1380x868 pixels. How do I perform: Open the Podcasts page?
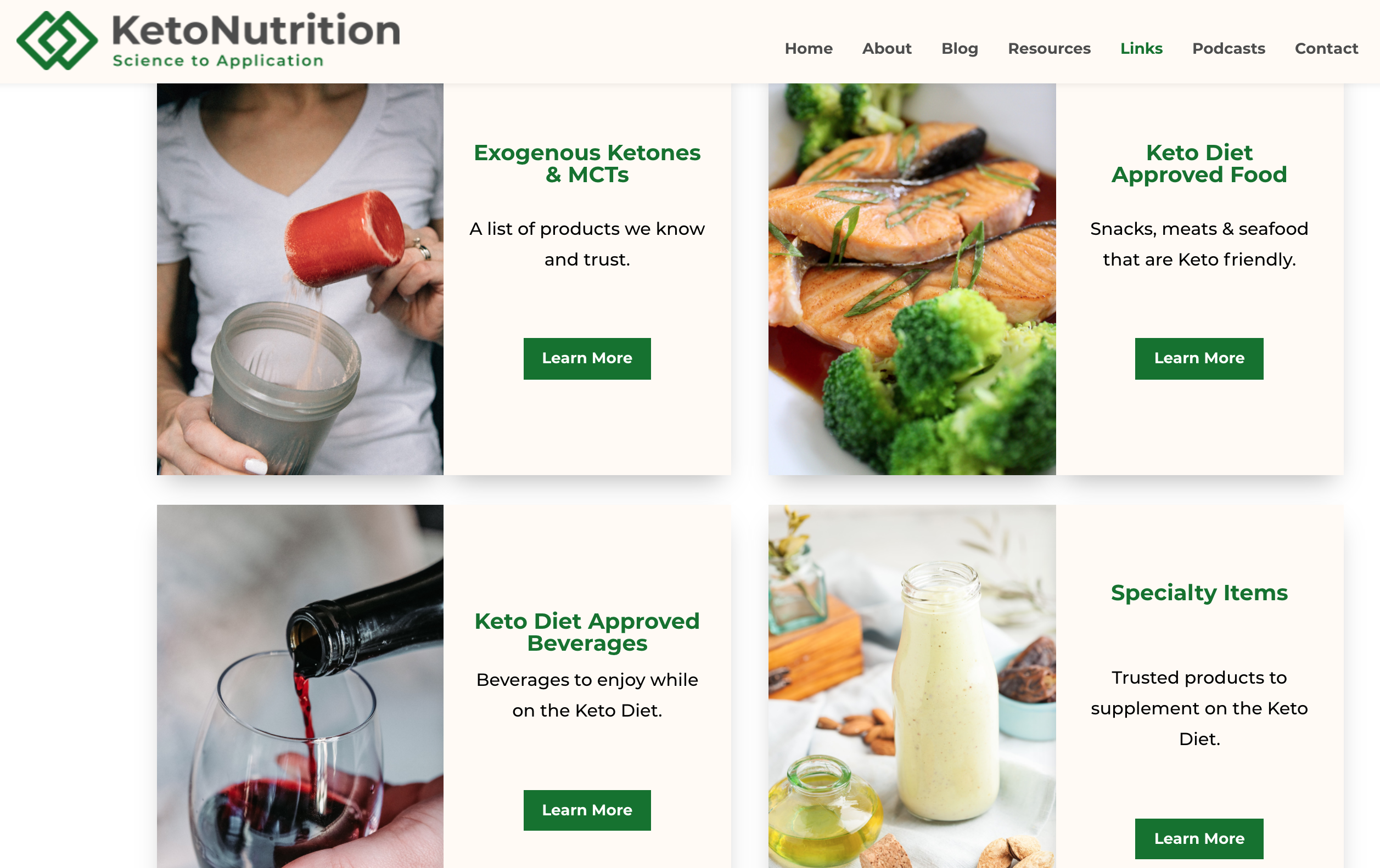tap(1228, 49)
